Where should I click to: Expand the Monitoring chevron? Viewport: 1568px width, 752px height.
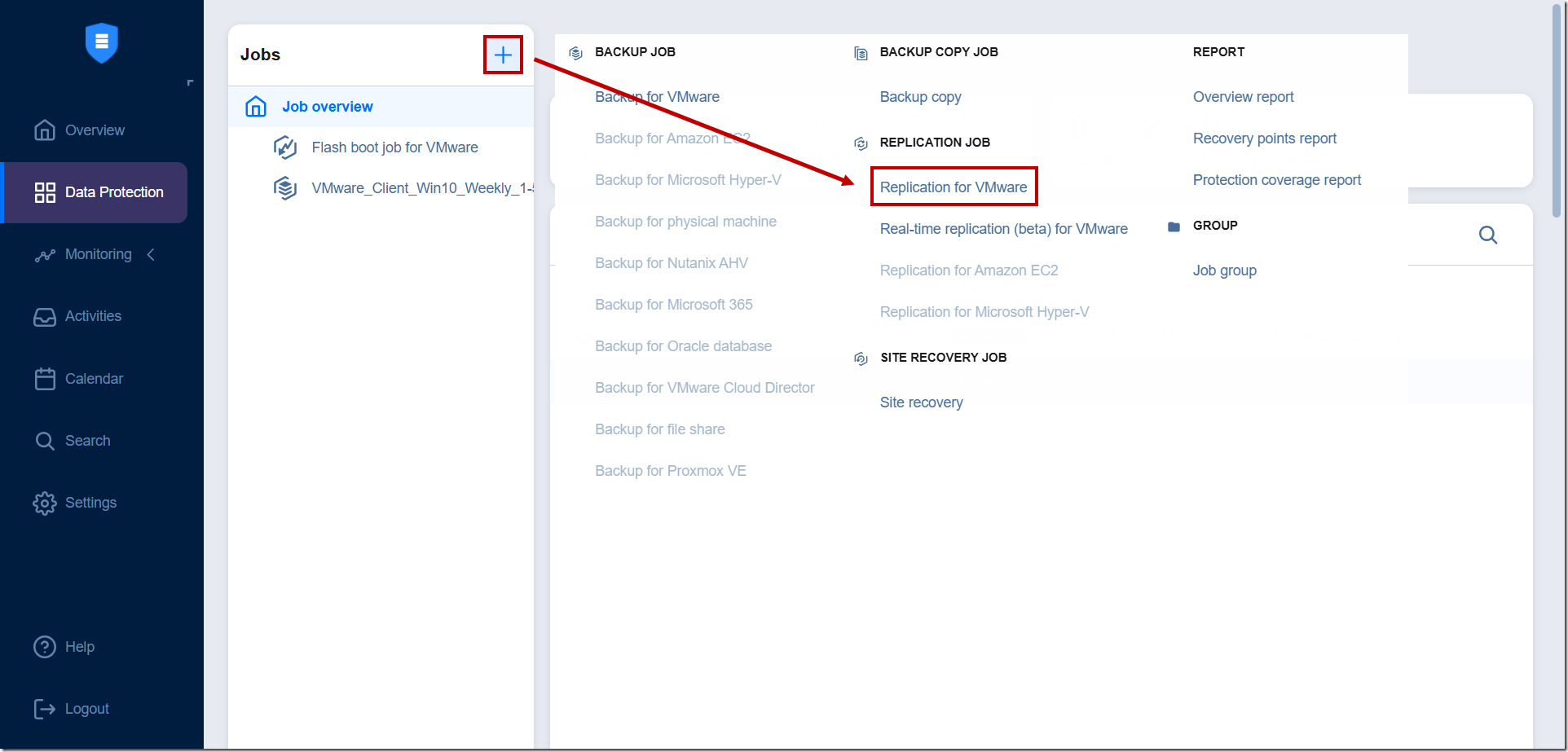click(x=151, y=255)
